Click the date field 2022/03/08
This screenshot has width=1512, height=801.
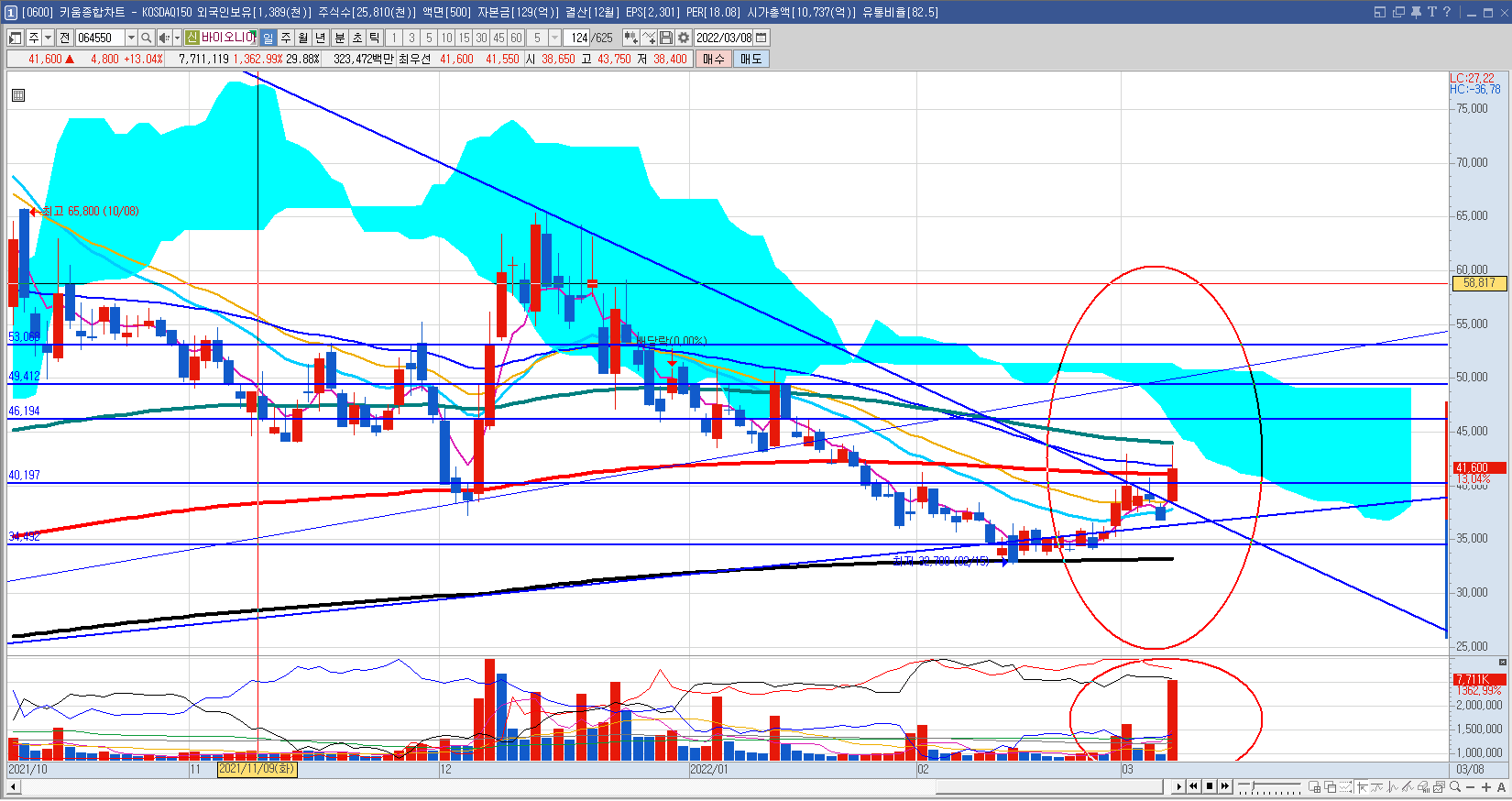(x=724, y=38)
